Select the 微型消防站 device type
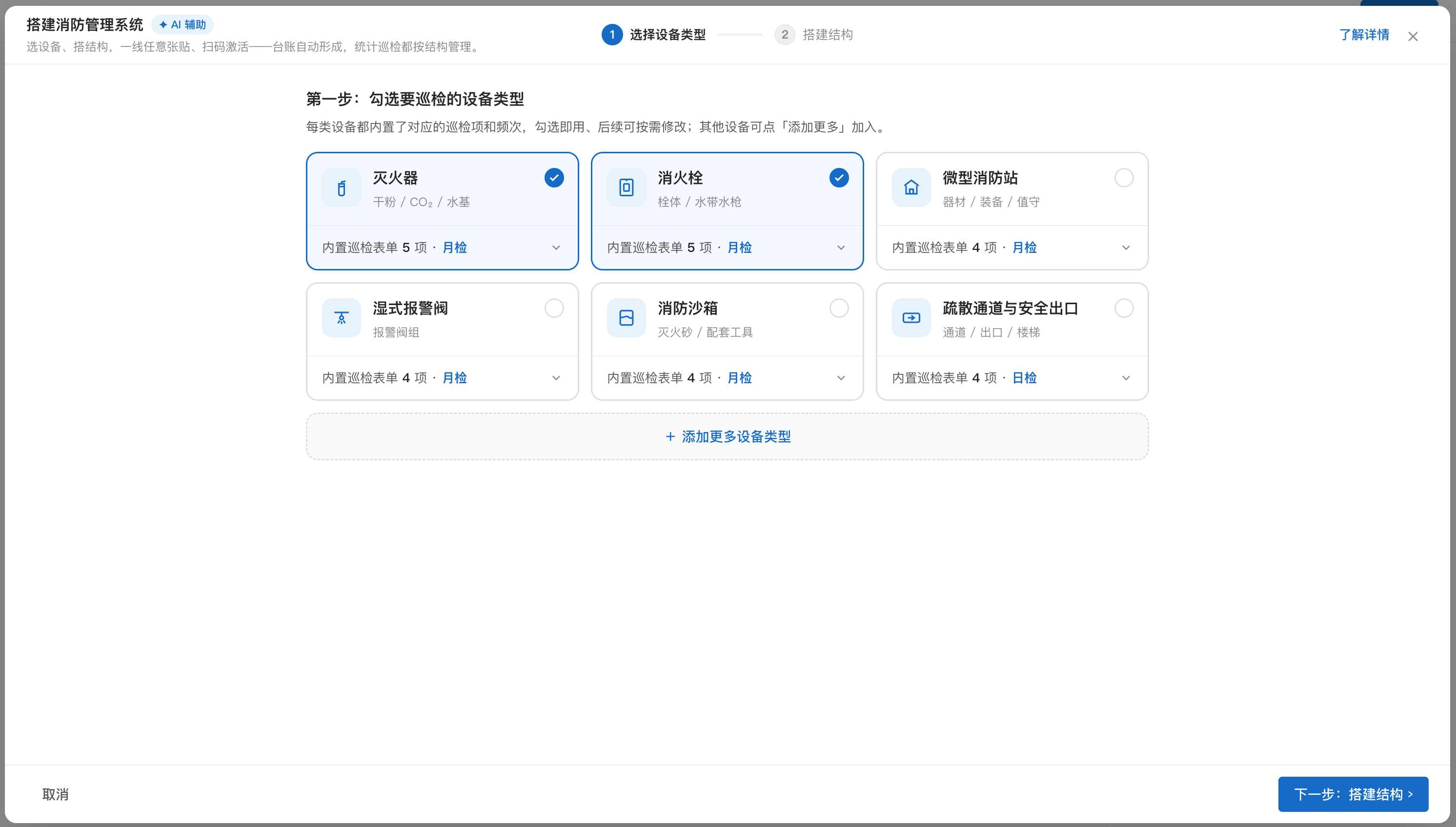This screenshot has width=1456, height=827. pyautogui.click(x=1124, y=178)
